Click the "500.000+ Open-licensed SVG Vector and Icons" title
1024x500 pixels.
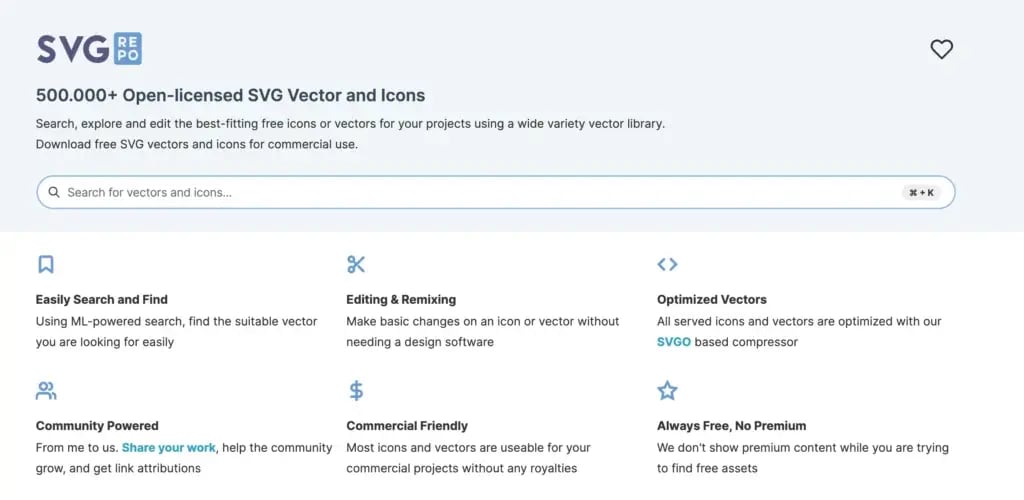pos(230,96)
